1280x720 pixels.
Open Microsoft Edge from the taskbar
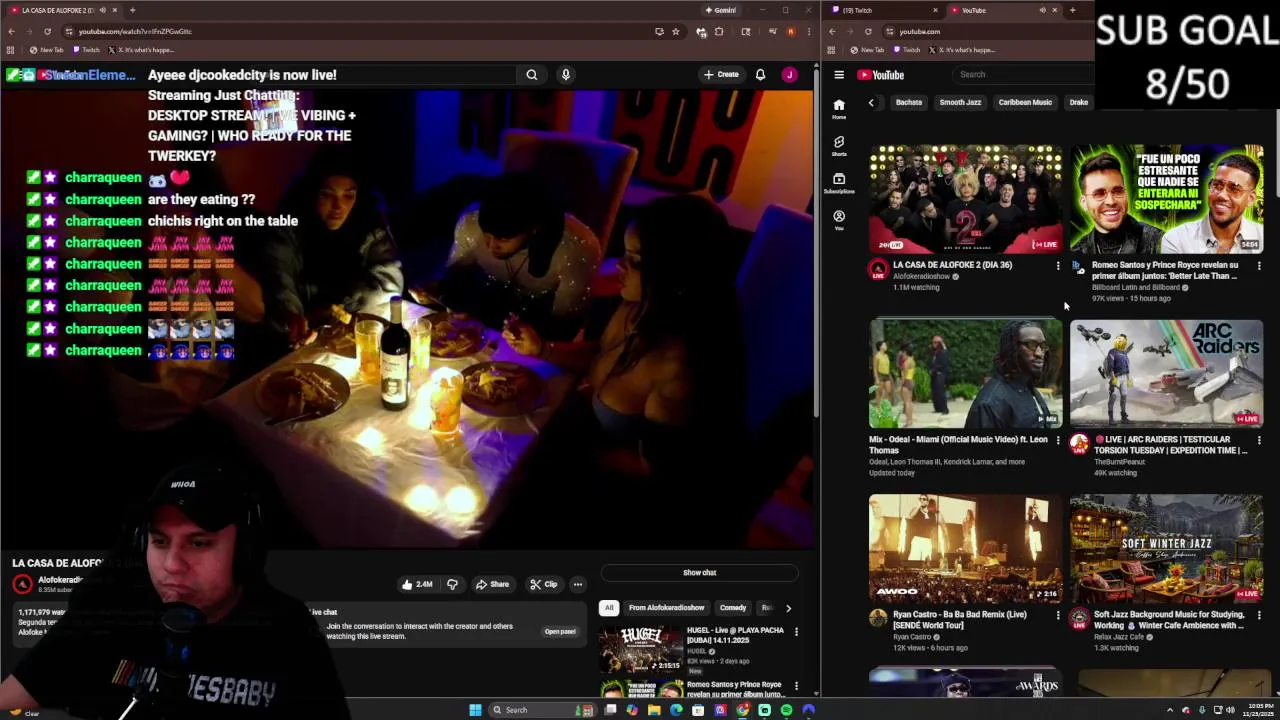[676, 710]
